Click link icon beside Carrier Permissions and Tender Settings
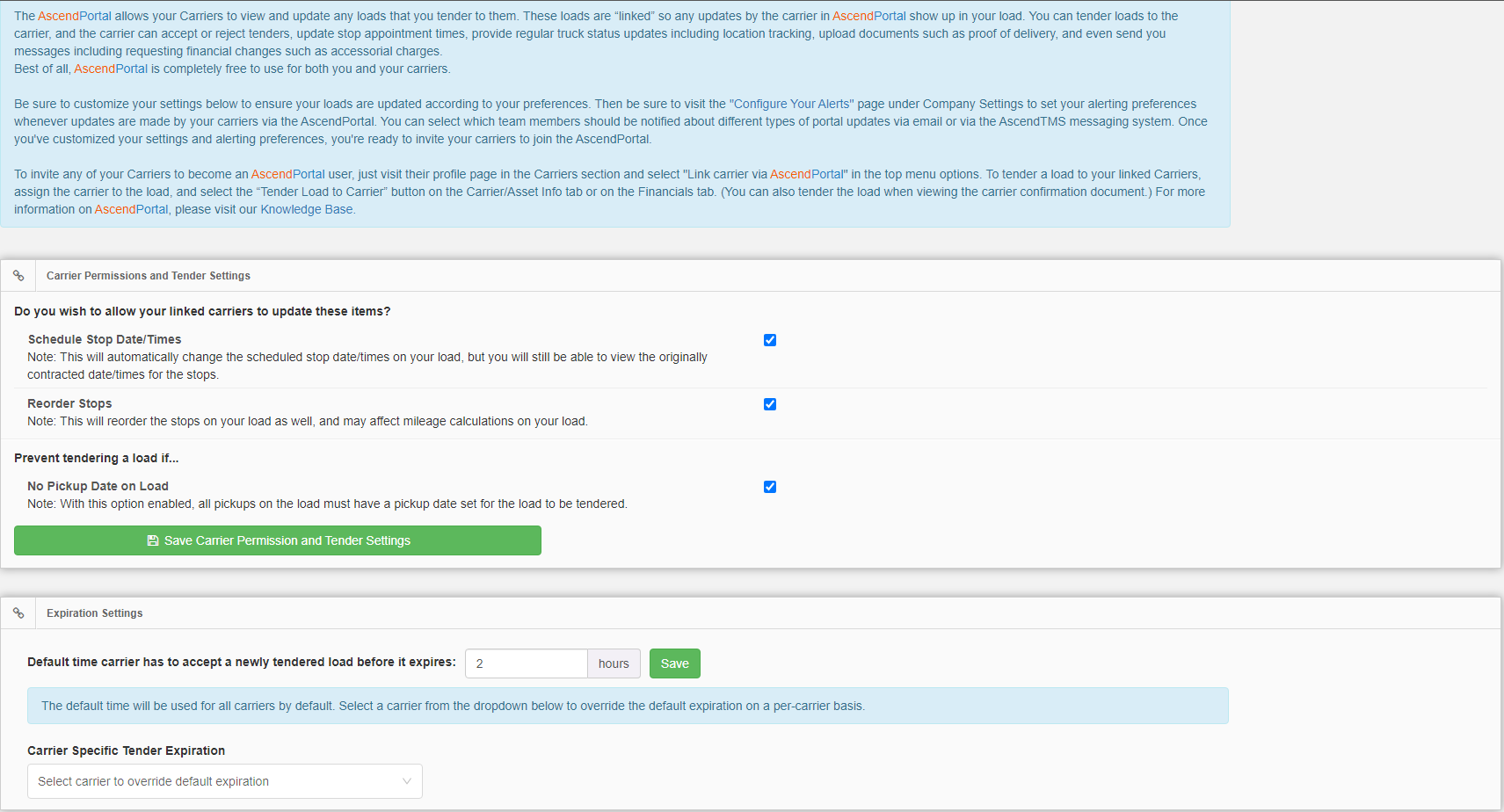 [18, 276]
